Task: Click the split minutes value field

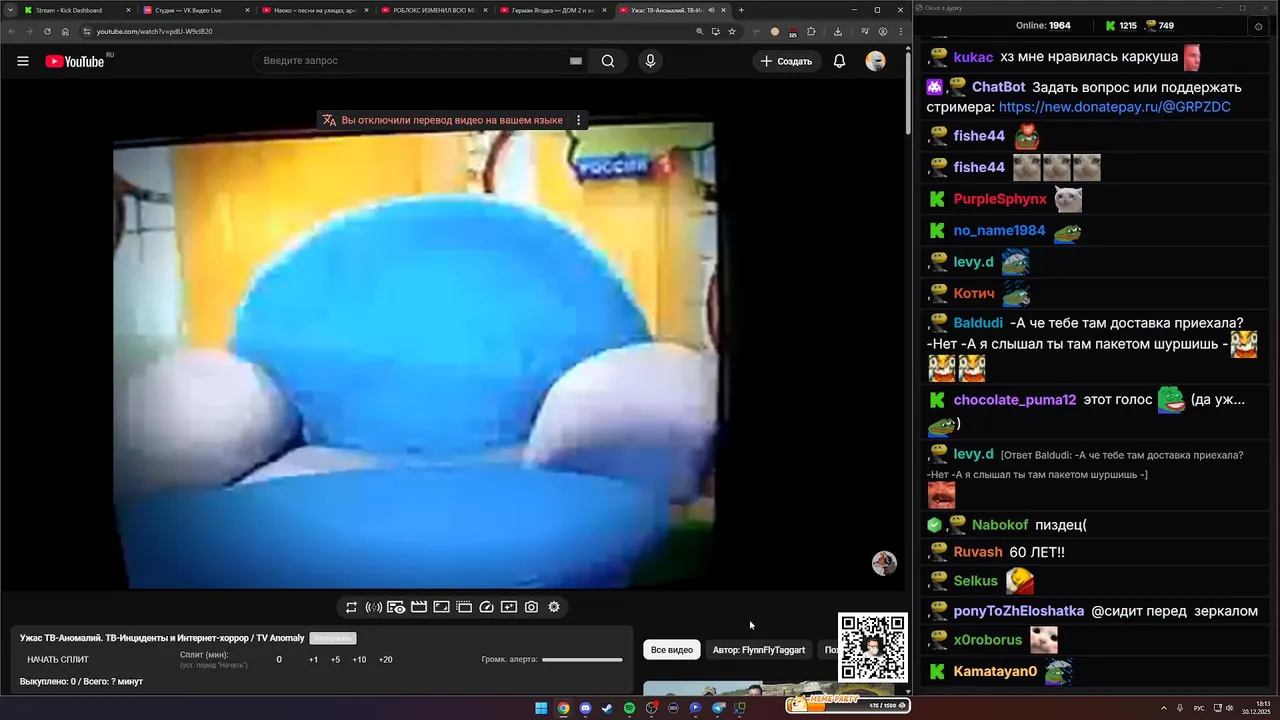Action: tap(279, 660)
